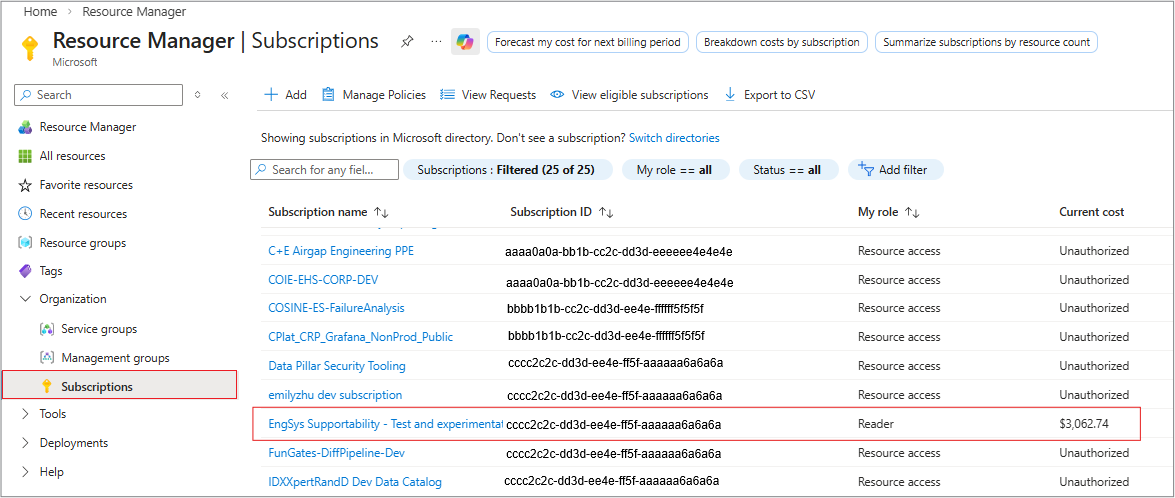Click View Requests in toolbar

[488, 95]
